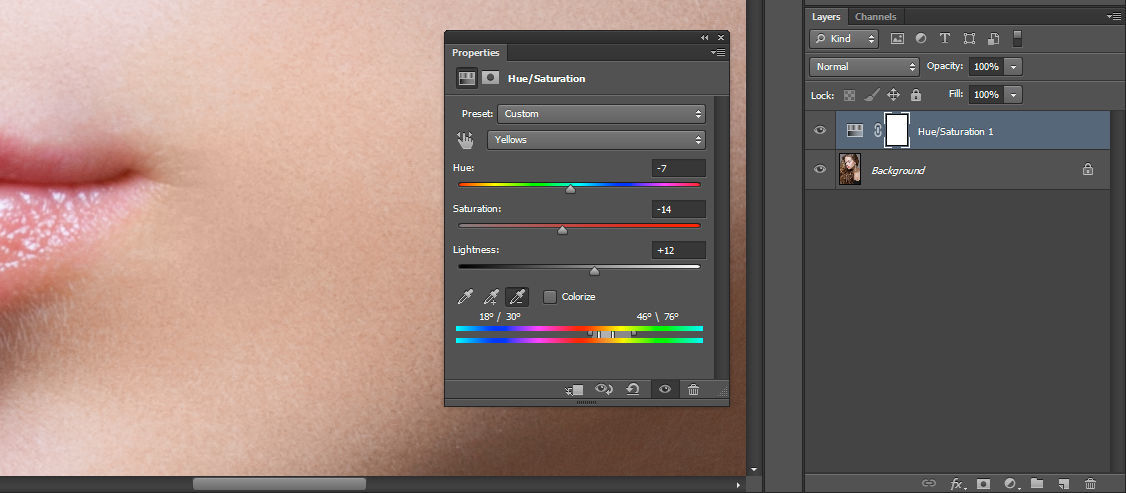
Task: Click the layer mask icon in Properties header
Action: 491,78
